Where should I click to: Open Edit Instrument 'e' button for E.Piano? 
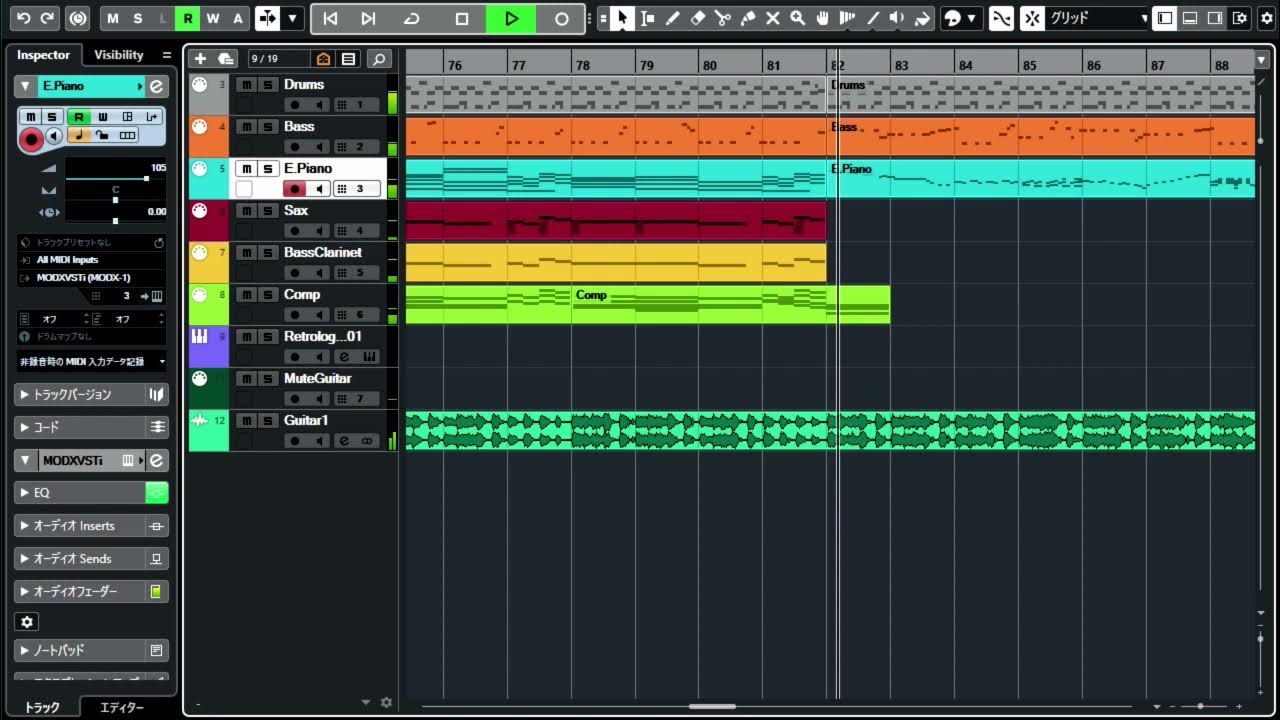(156, 86)
